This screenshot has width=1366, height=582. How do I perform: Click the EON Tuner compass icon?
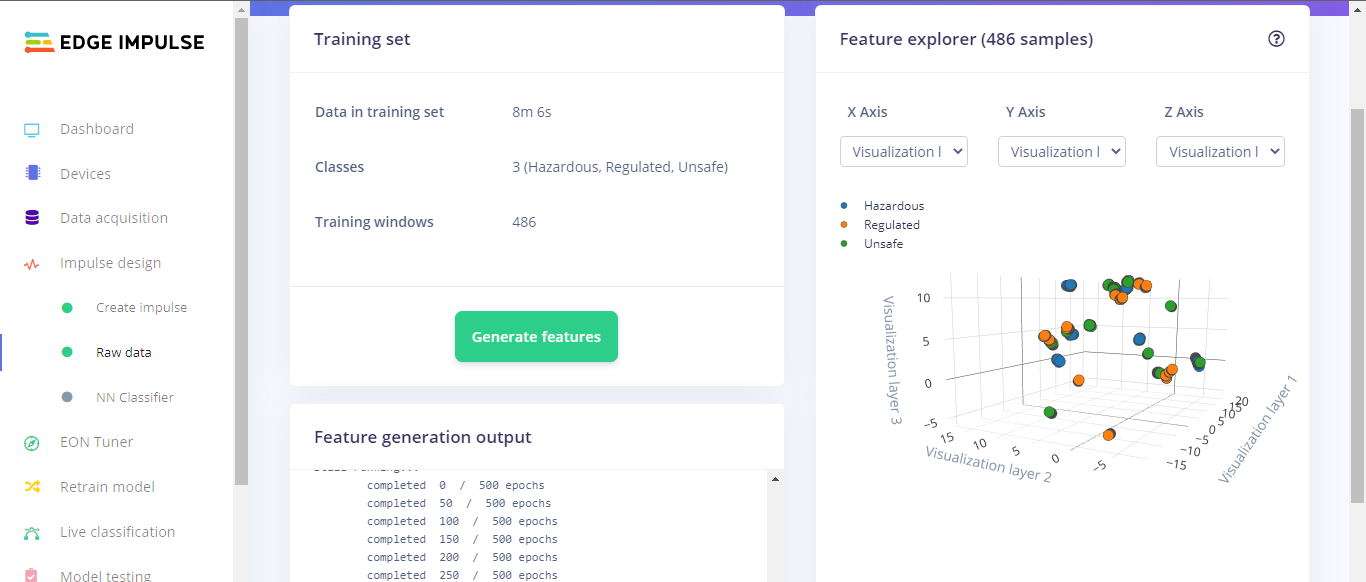[x=32, y=442]
